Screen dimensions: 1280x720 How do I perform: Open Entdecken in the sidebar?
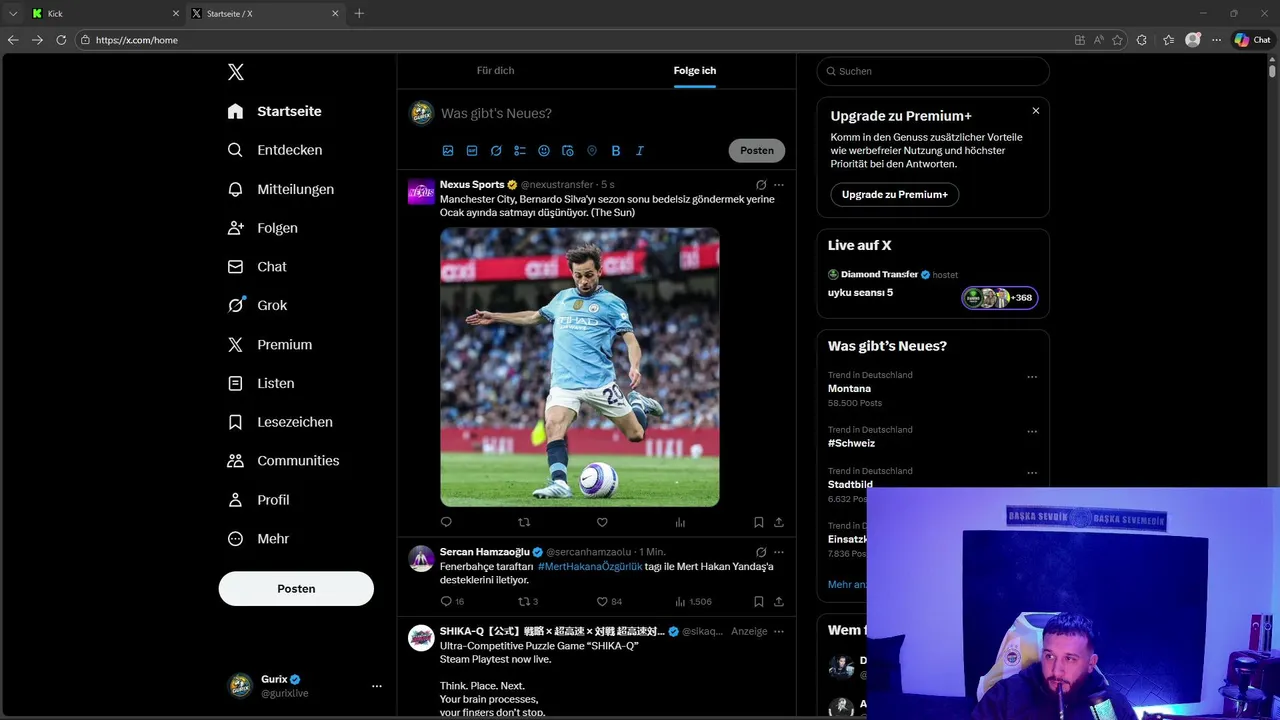coord(274,150)
